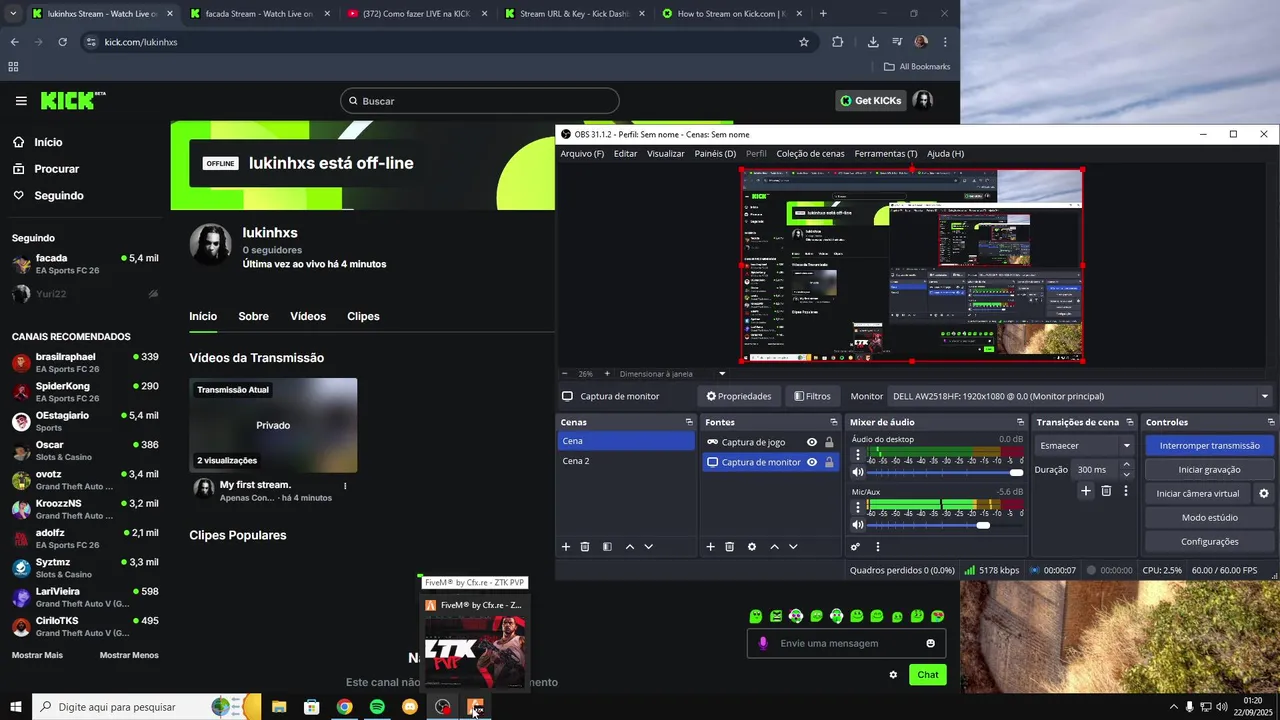Image resolution: width=1280 pixels, height=720 pixels.
Task: Adjust Áudio do desktop volume slider
Action: (x=945, y=473)
